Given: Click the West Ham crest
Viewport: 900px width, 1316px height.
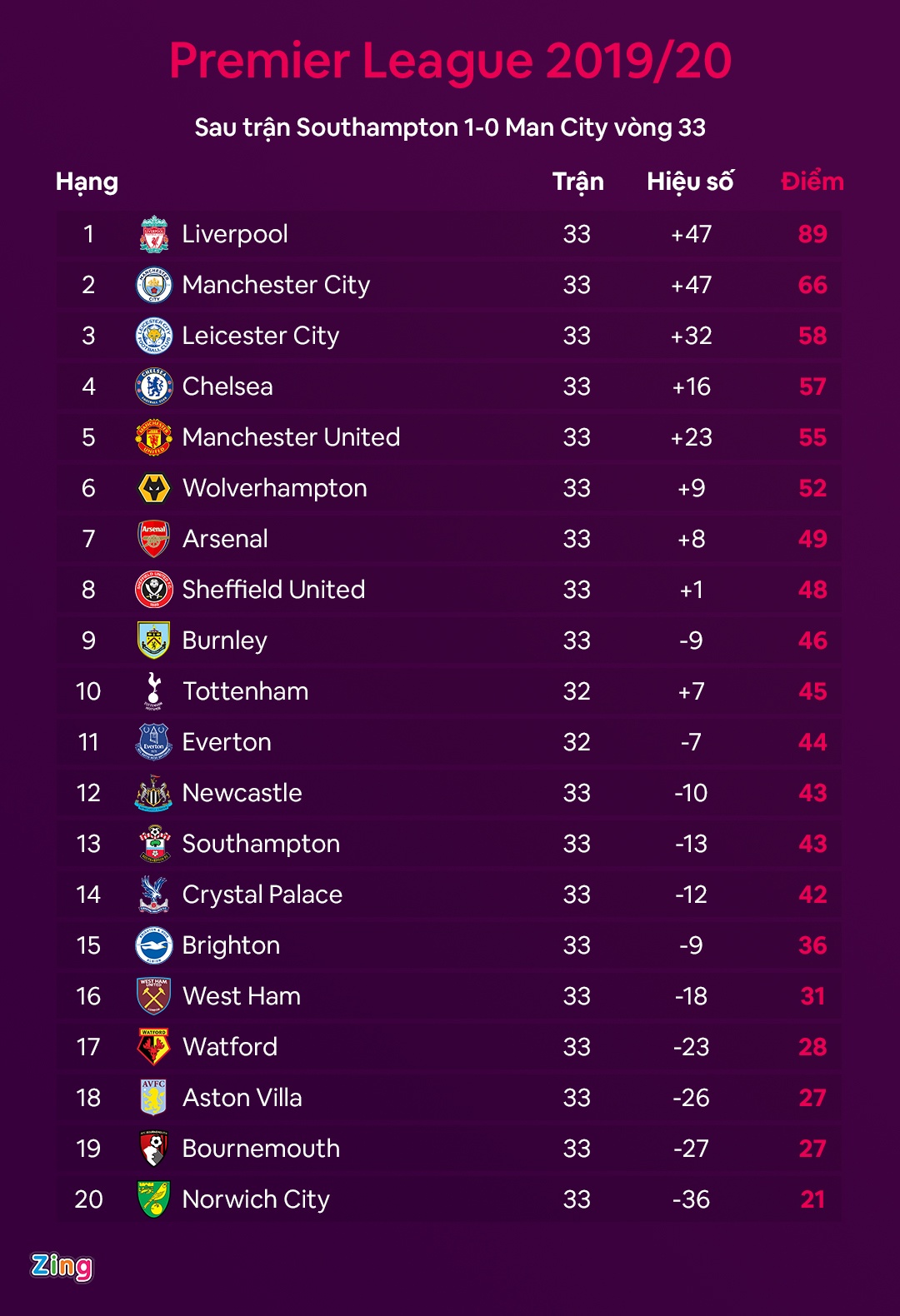Looking at the screenshot, I should pos(154,996).
